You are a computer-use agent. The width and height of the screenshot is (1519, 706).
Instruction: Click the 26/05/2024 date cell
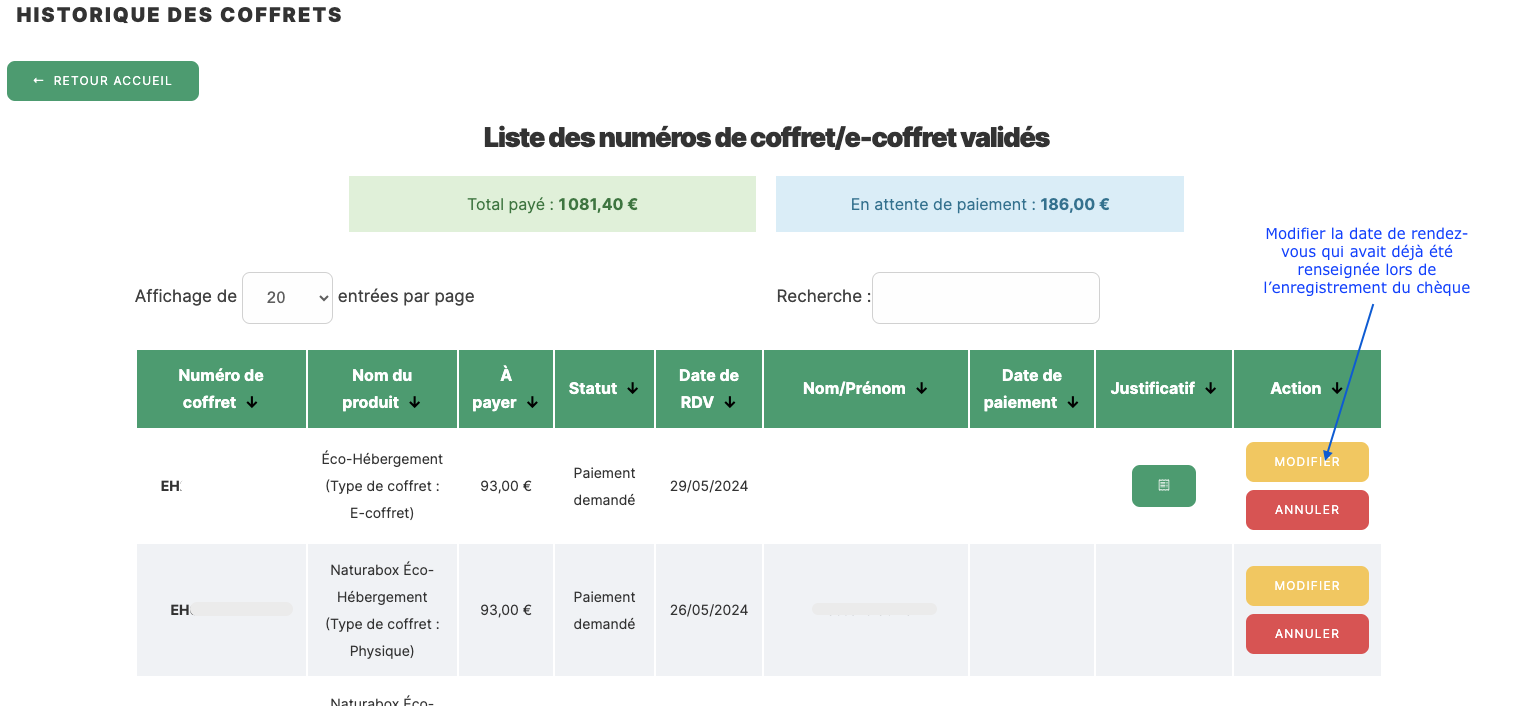pos(709,610)
